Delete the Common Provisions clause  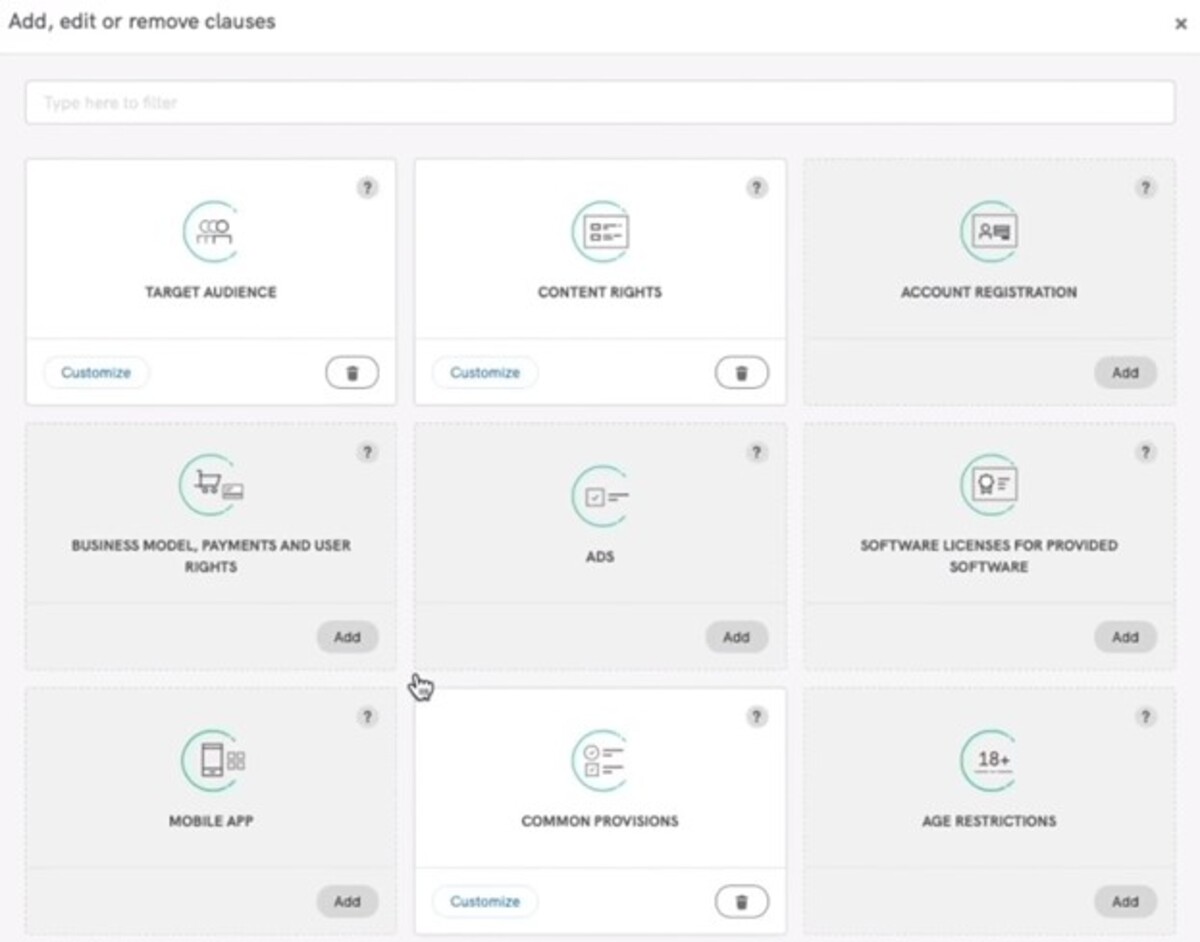click(741, 901)
